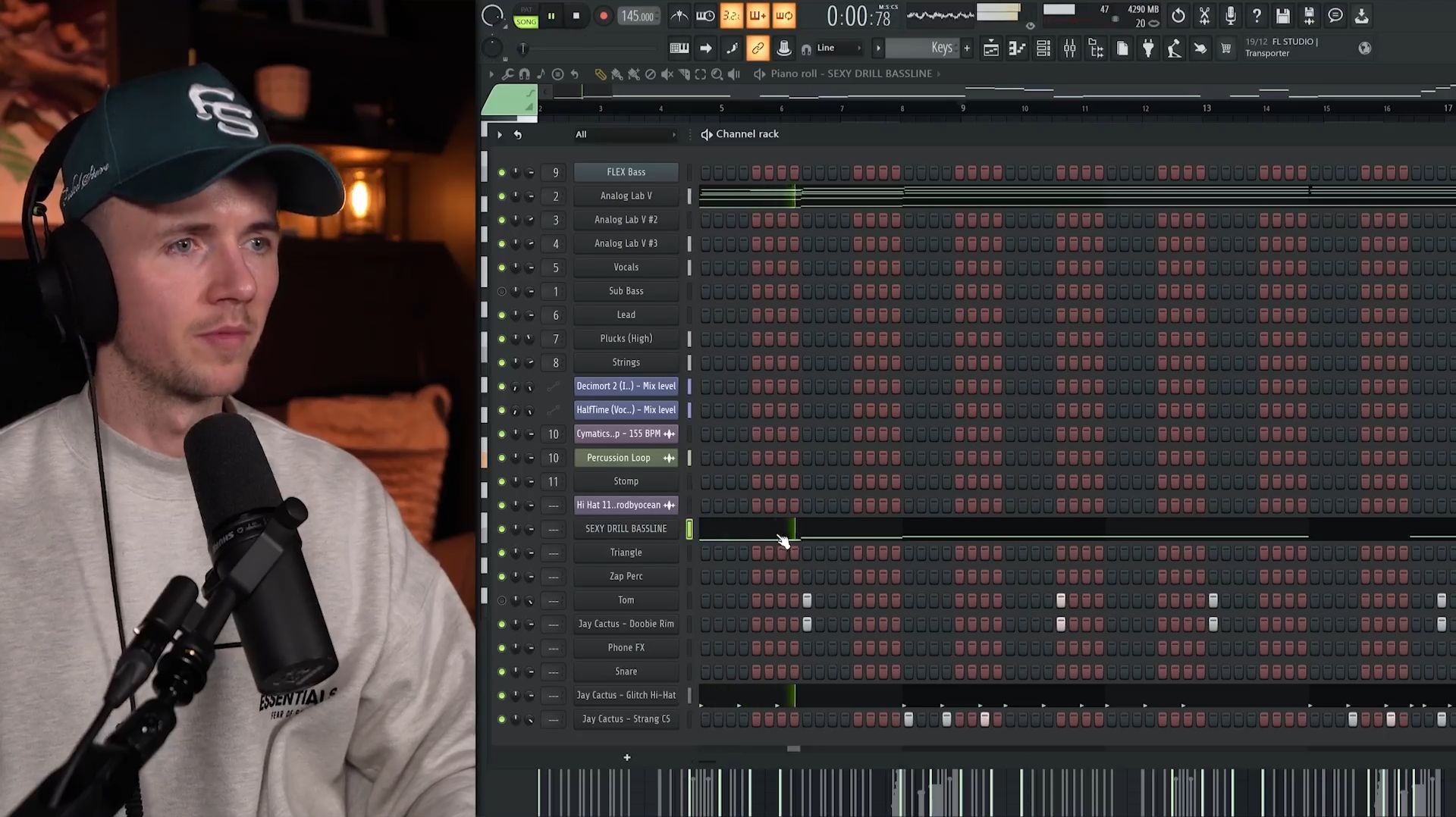This screenshot has width=1456, height=817.
Task: Toggle loop recording button
Action: (x=784, y=16)
